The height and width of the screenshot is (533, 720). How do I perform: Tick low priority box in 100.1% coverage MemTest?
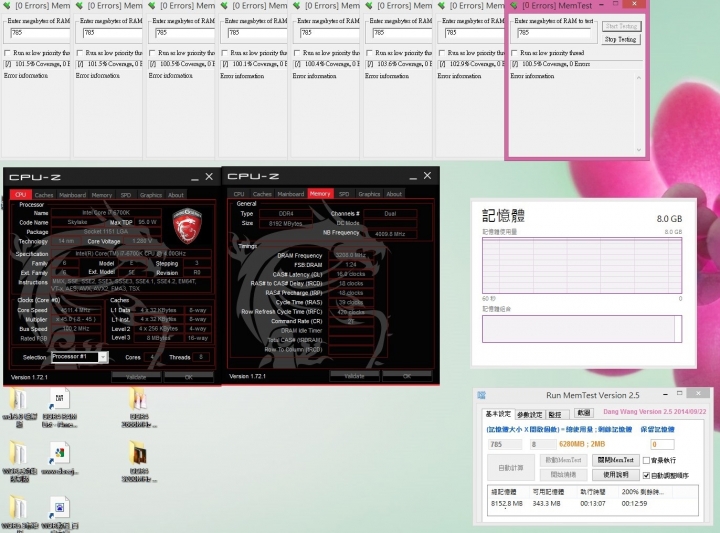(x=225, y=53)
